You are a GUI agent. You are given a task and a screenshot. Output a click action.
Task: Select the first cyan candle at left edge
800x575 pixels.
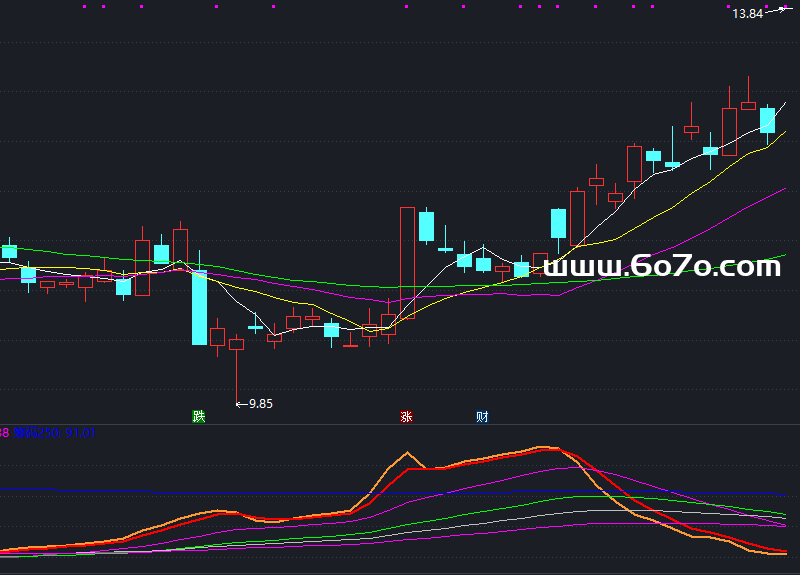point(10,250)
